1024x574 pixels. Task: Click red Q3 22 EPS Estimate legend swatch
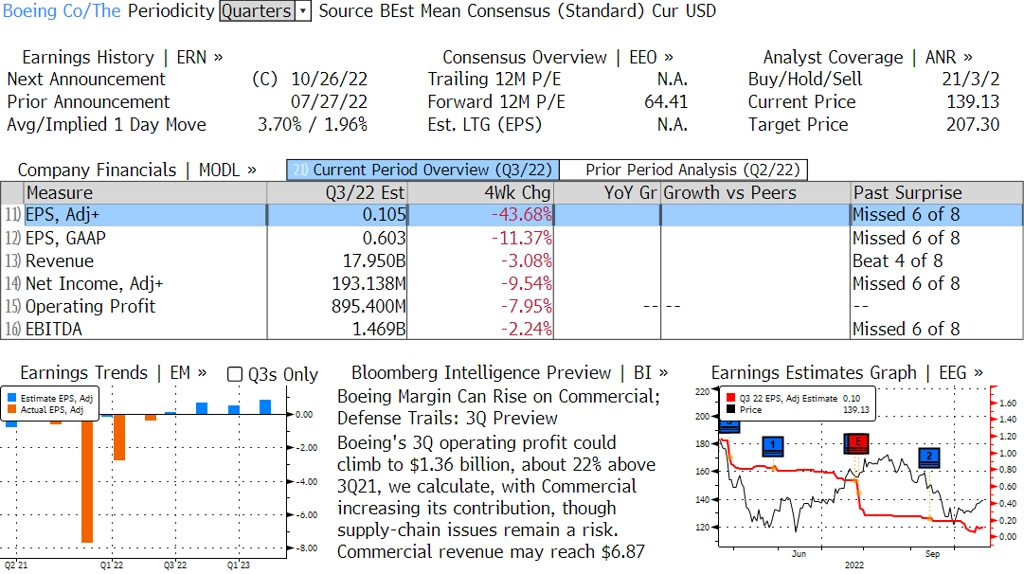pos(730,398)
